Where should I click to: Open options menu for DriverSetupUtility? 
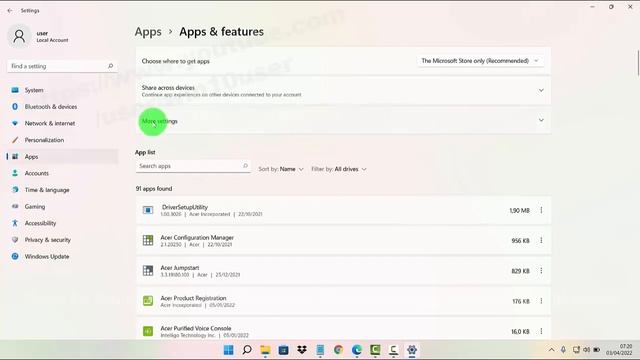click(541, 210)
